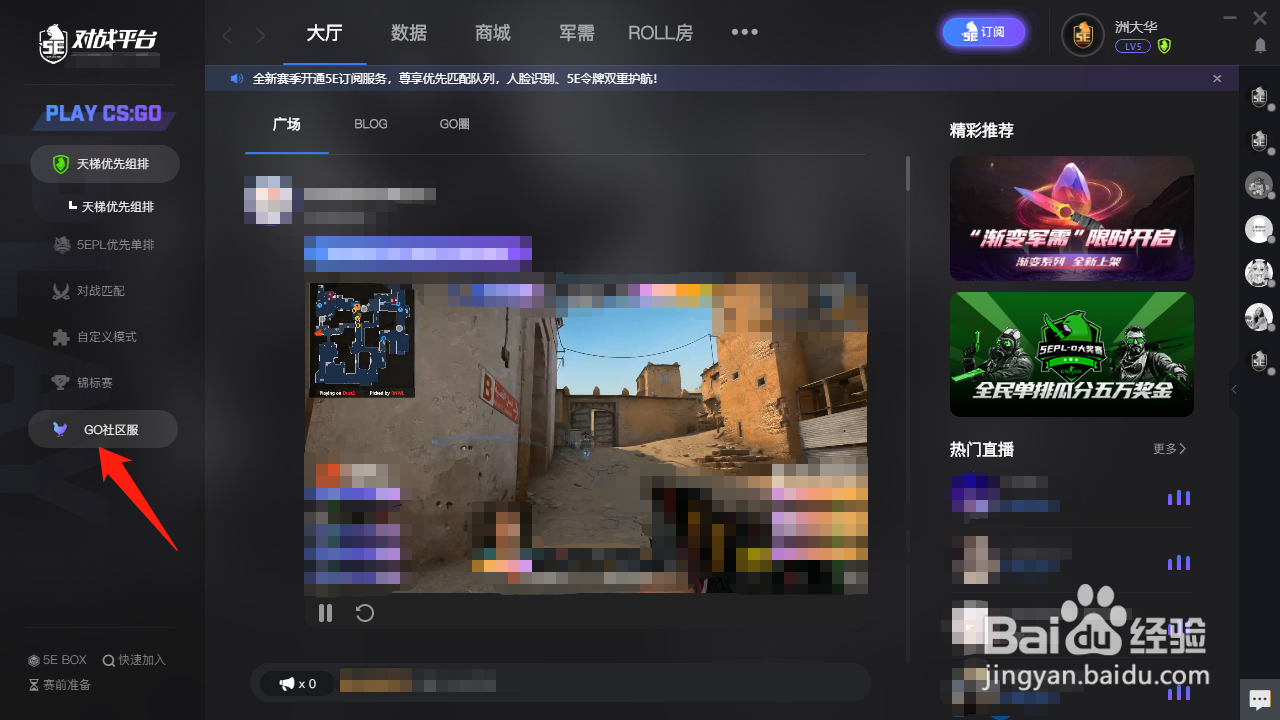Image resolution: width=1280 pixels, height=720 pixels.
Task: Open the seventh friend avatar in sidebar
Action: point(1259,360)
